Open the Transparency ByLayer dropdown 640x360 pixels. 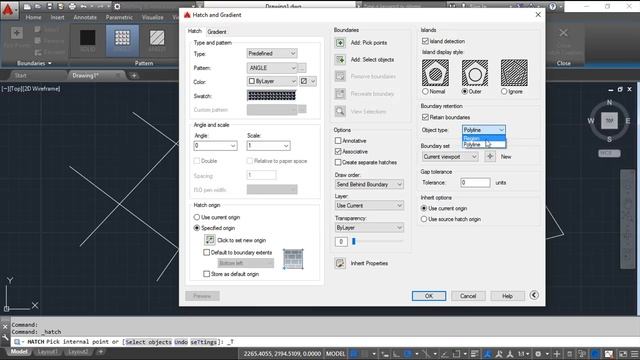coord(369,227)
